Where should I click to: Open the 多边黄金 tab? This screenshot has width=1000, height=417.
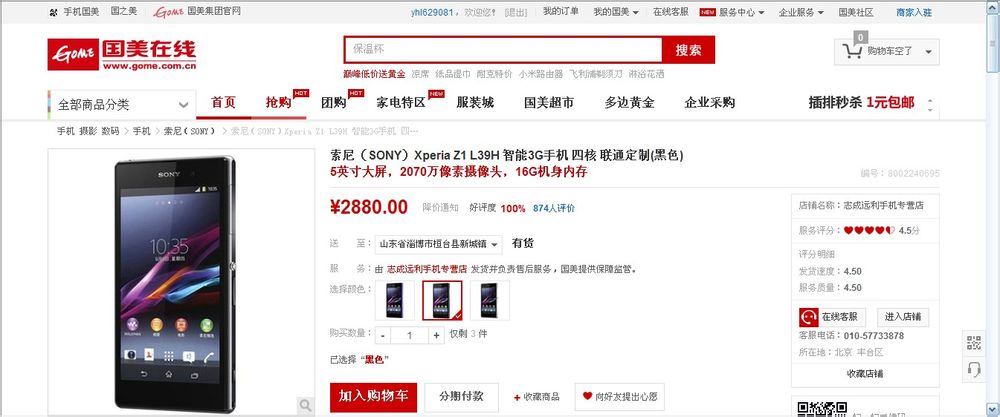[x=629, y=103]
